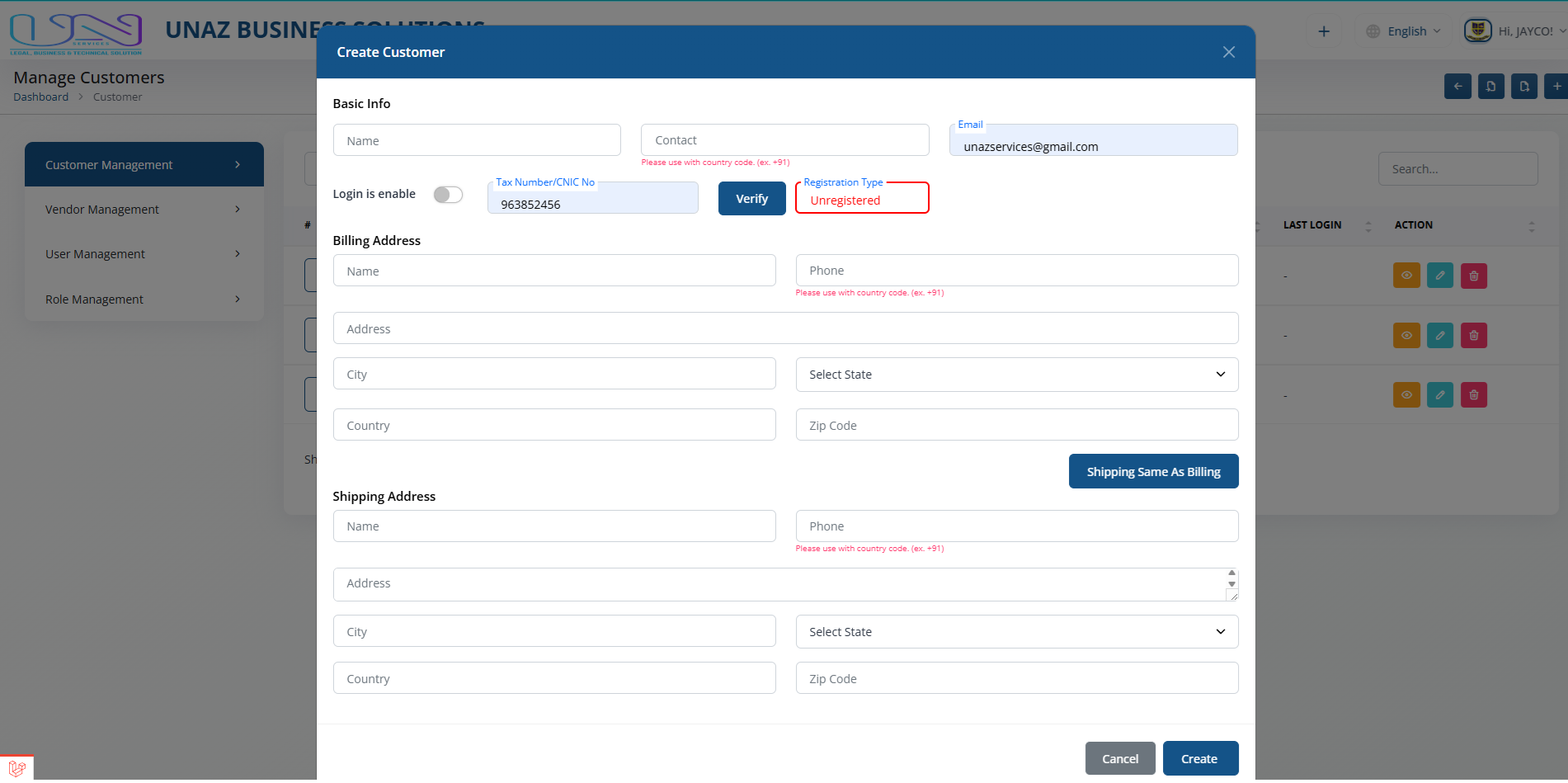Click the view eye icon in first row
The height and width of the screenshot is (783, 1568).
tap(1406, 276)
